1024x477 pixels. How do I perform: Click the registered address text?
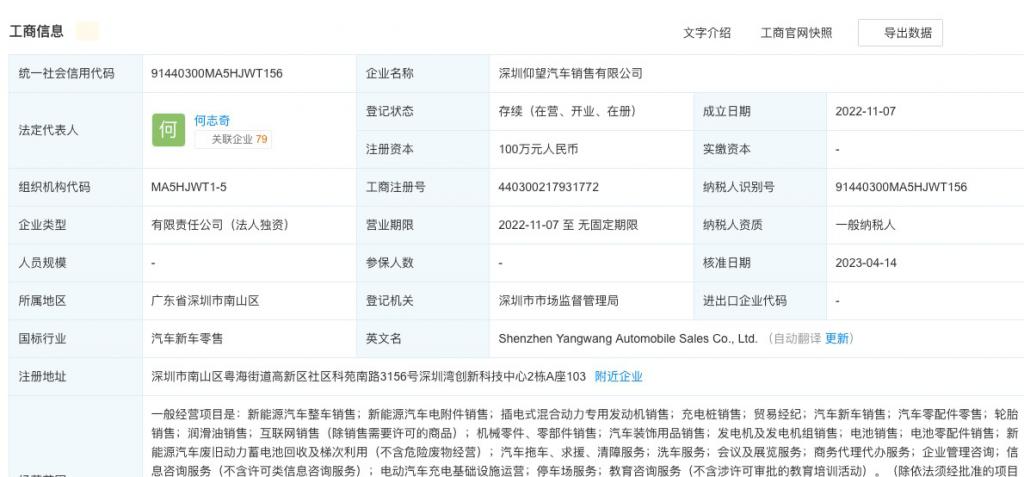click(367, 377)
